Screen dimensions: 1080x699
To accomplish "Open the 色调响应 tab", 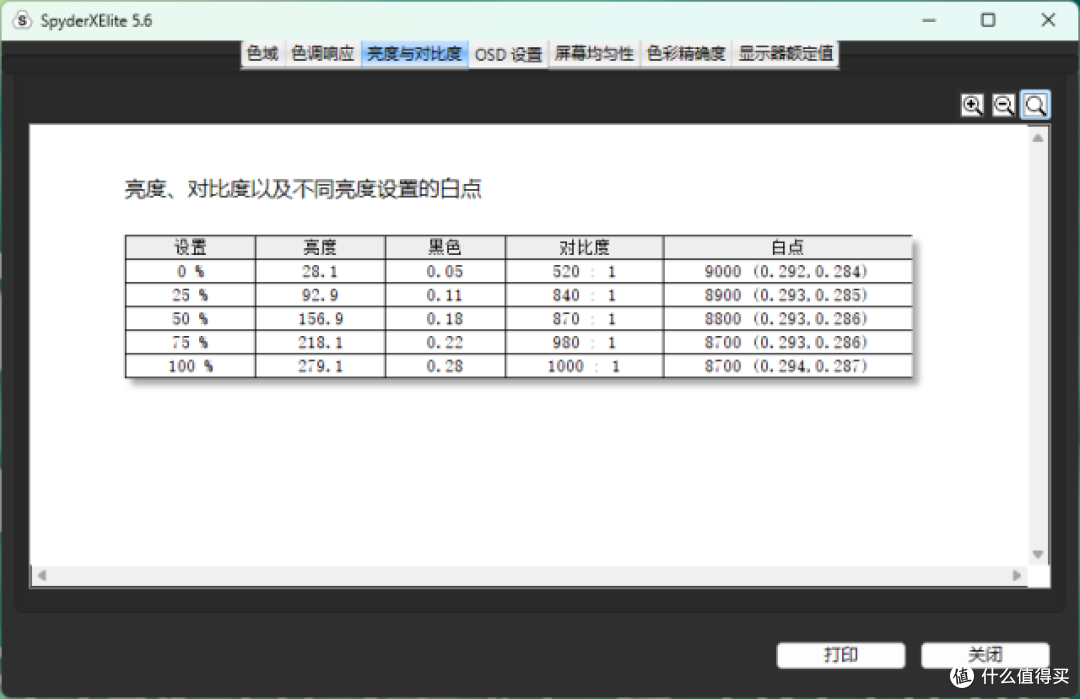I will [x=322, y=54].
